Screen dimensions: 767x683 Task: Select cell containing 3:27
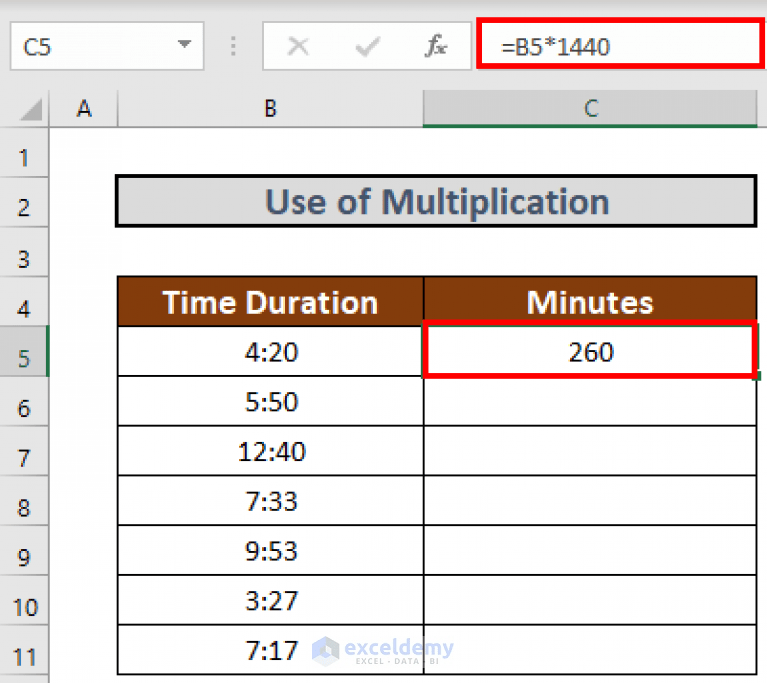point(271,600)
